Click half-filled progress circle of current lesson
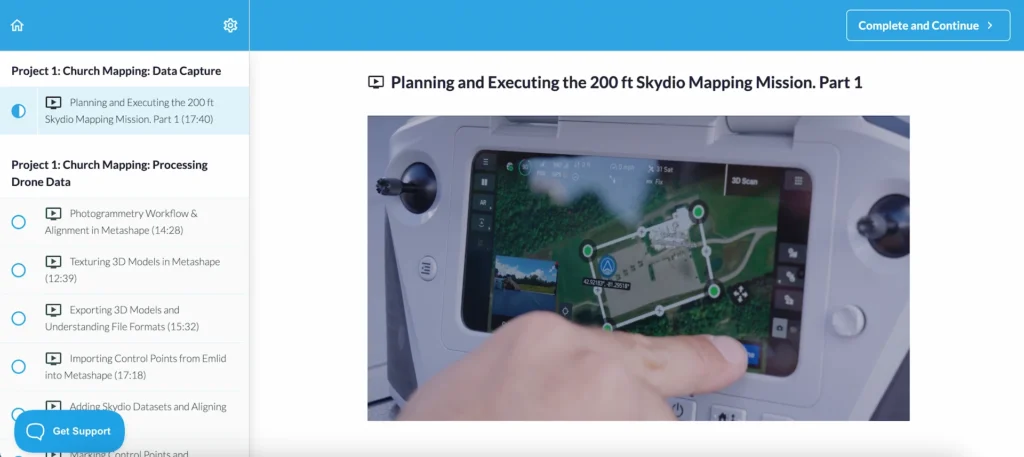The height and width of the screenshot is (457, 1024). (x=19, y=111)
